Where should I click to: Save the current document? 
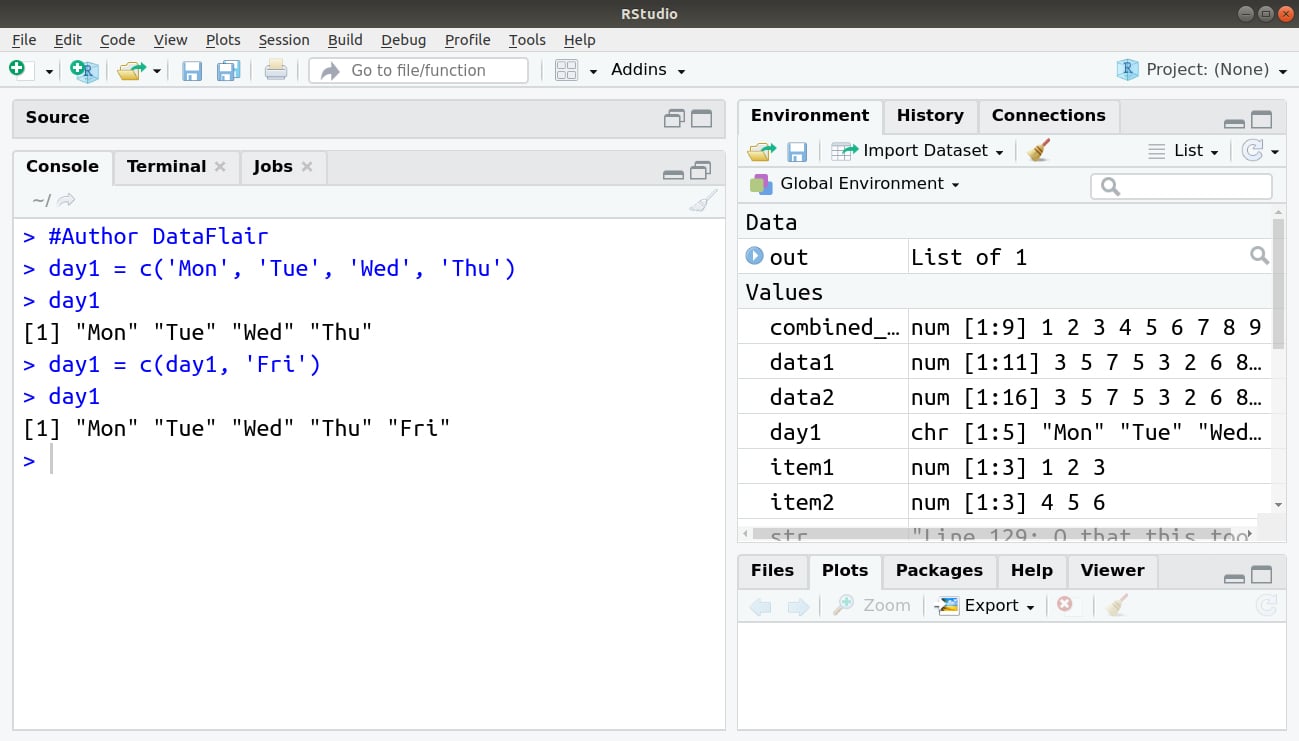(192, 70)
